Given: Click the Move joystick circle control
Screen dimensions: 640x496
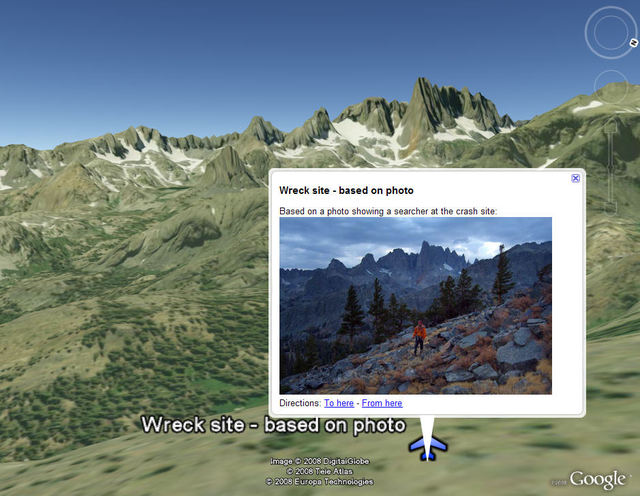Looking at the screenshot, I should 611,87.
